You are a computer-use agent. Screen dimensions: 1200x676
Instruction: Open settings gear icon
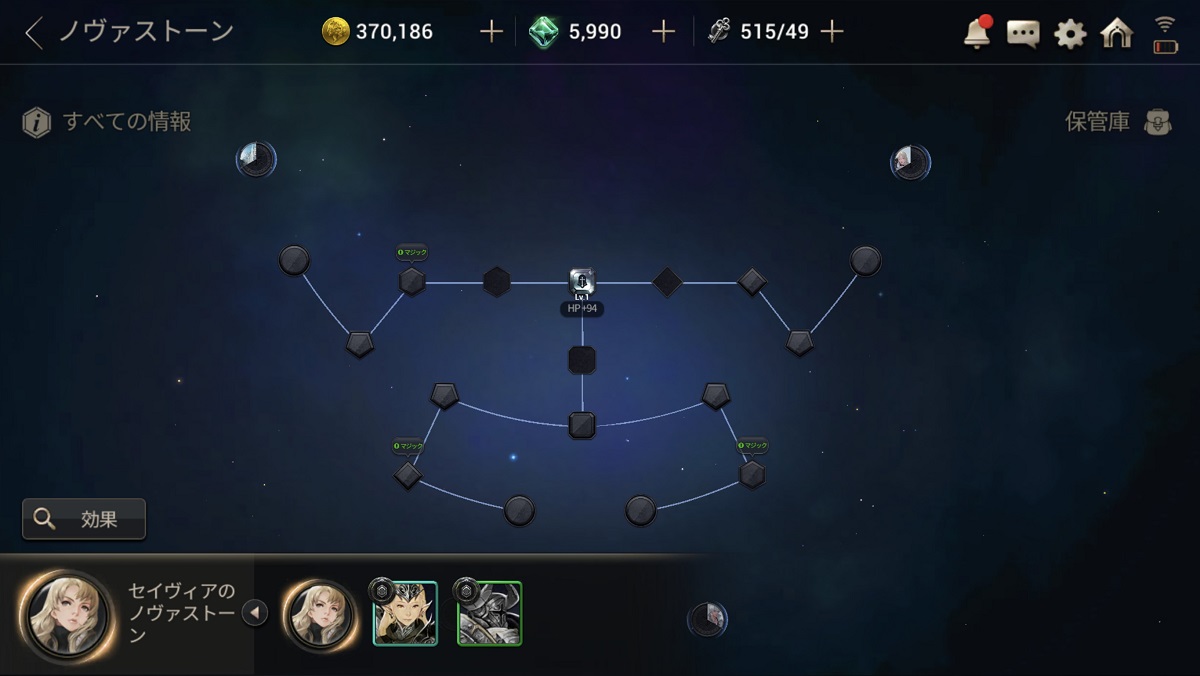point(1070,34)
